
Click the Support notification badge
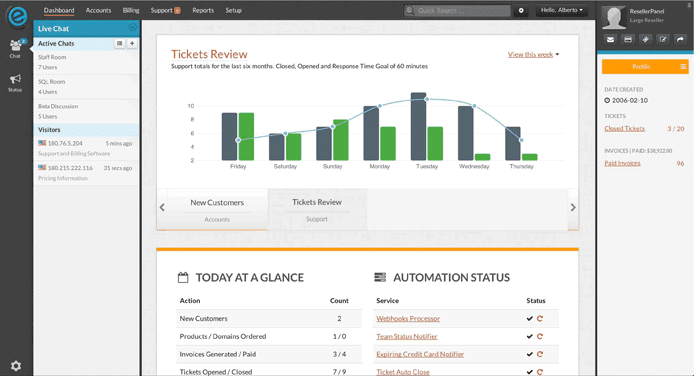coord(177,11)
